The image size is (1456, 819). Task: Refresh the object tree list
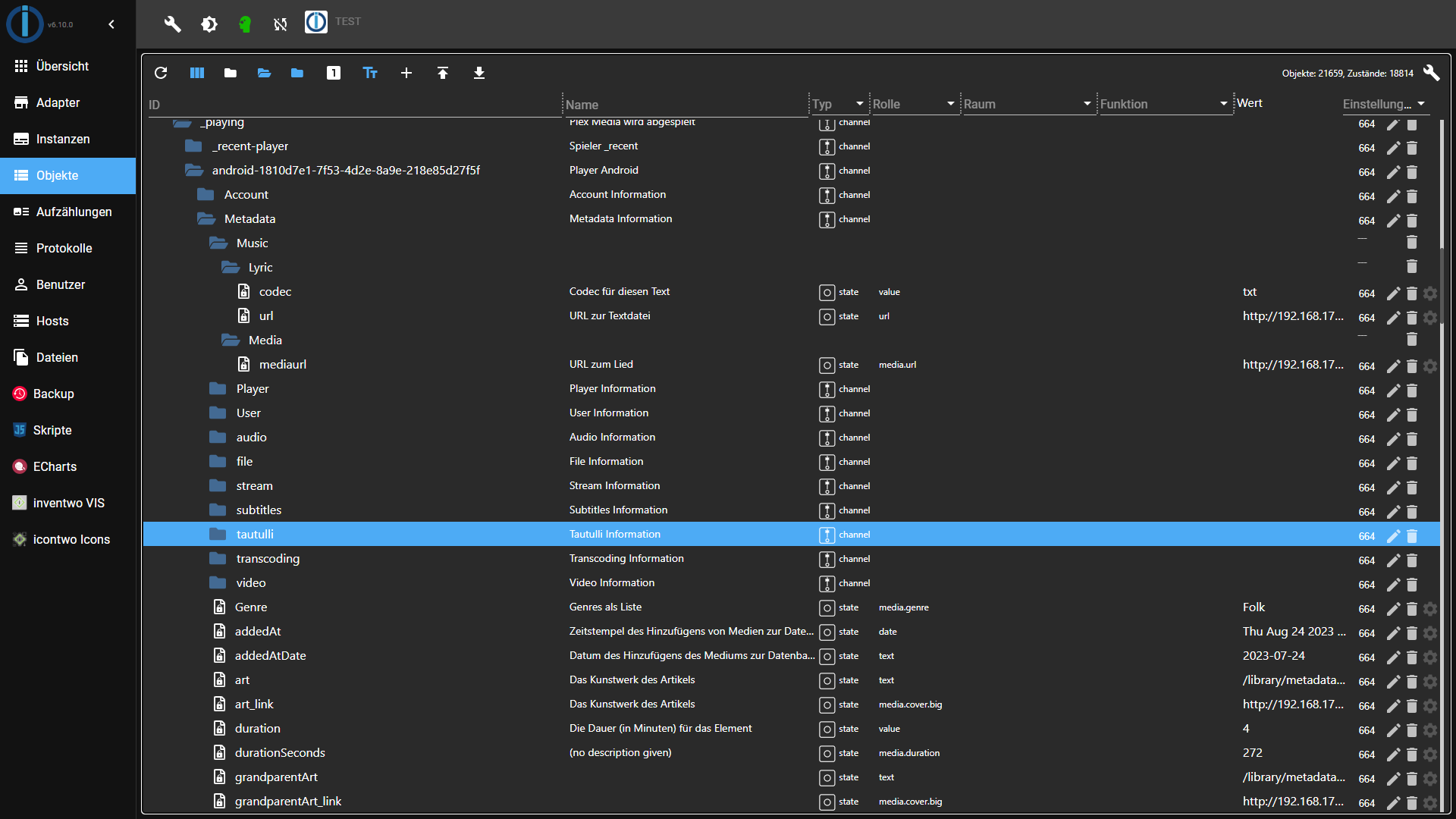(161, 73)
